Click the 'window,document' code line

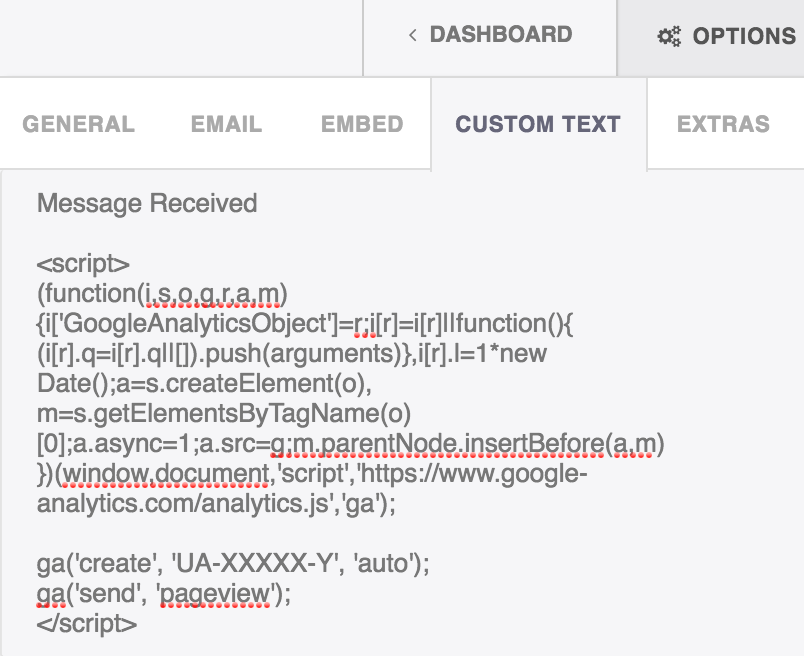pos(312,474)
